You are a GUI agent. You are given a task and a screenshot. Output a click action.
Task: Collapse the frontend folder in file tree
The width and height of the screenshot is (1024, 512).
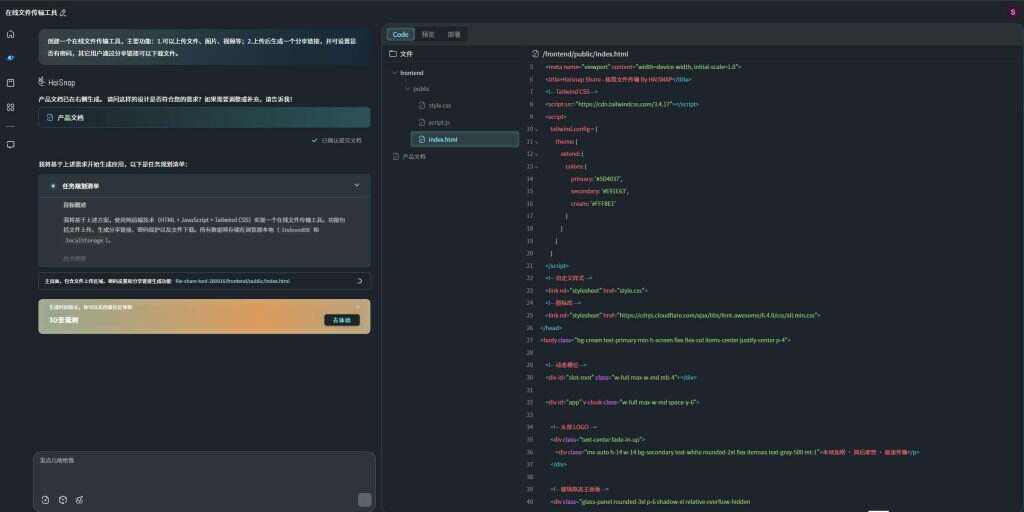[395, 73]
